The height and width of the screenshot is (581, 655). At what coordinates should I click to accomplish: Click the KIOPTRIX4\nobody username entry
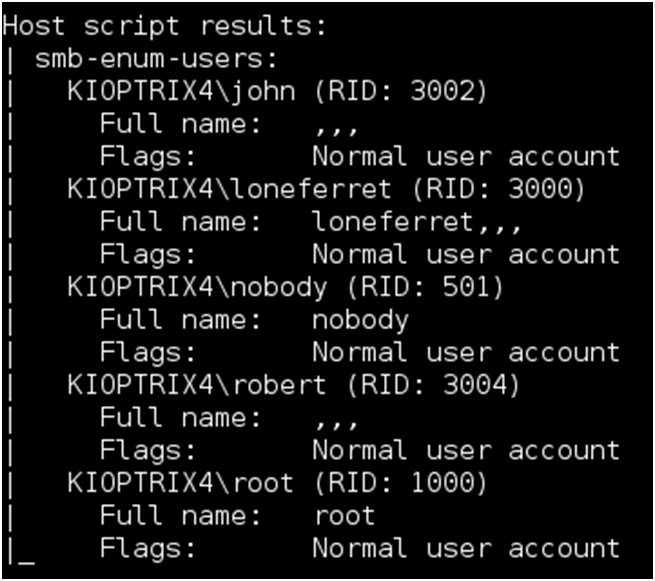click(197, 287)
